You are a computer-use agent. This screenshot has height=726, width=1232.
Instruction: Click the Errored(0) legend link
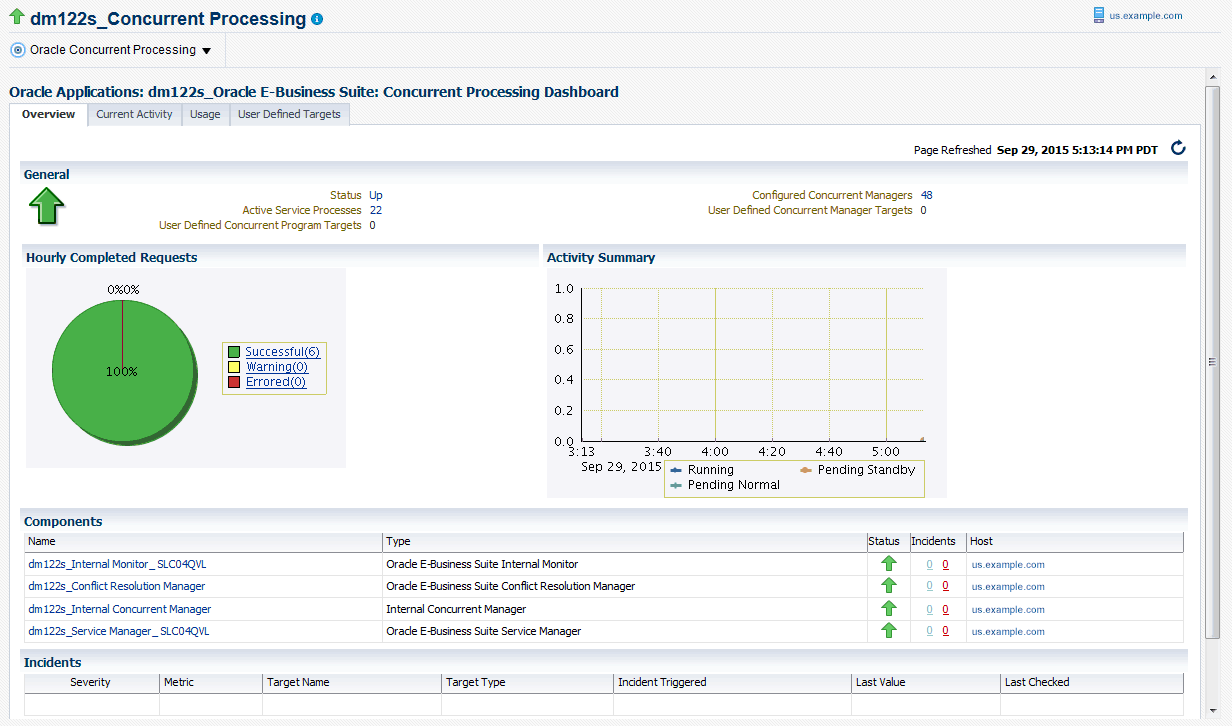276,382
